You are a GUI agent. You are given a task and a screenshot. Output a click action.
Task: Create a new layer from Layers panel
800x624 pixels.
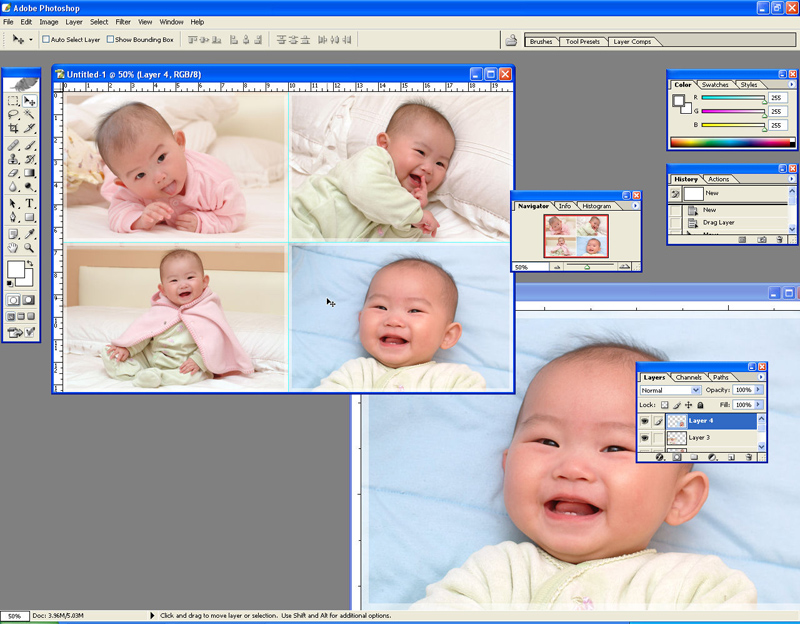(731, 457)
